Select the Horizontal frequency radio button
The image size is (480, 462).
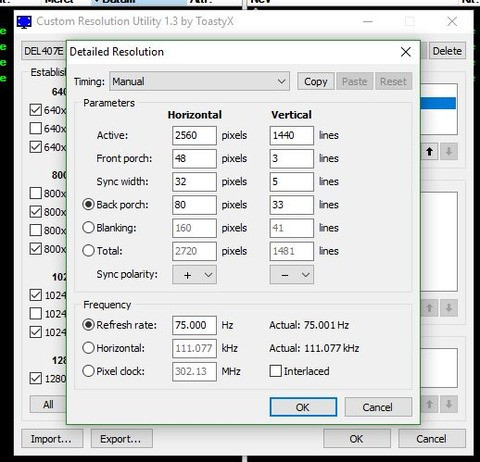(88, 348)
